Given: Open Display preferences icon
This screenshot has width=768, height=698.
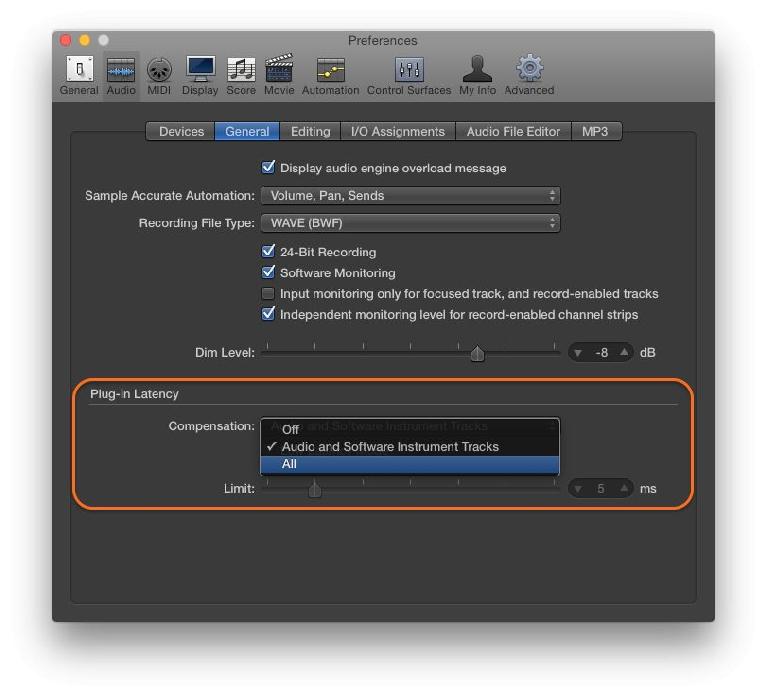Looking at the screenshot, I should click(200, 75).
